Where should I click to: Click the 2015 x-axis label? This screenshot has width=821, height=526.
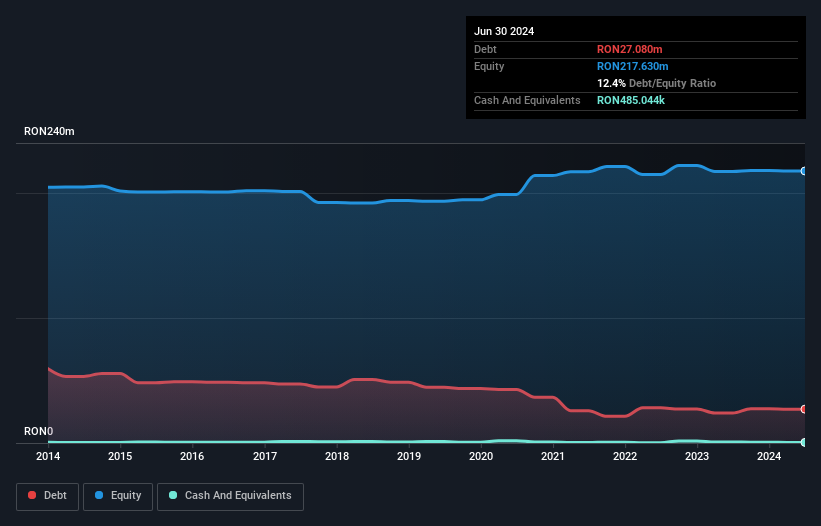120,456
